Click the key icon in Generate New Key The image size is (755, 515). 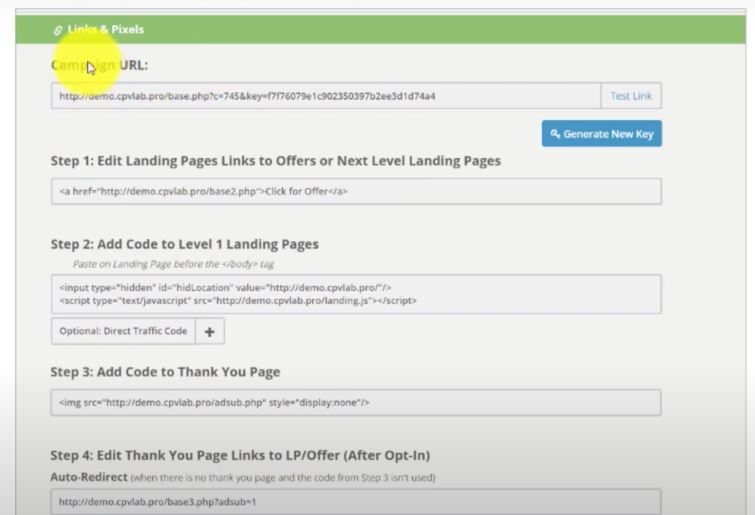555,134
